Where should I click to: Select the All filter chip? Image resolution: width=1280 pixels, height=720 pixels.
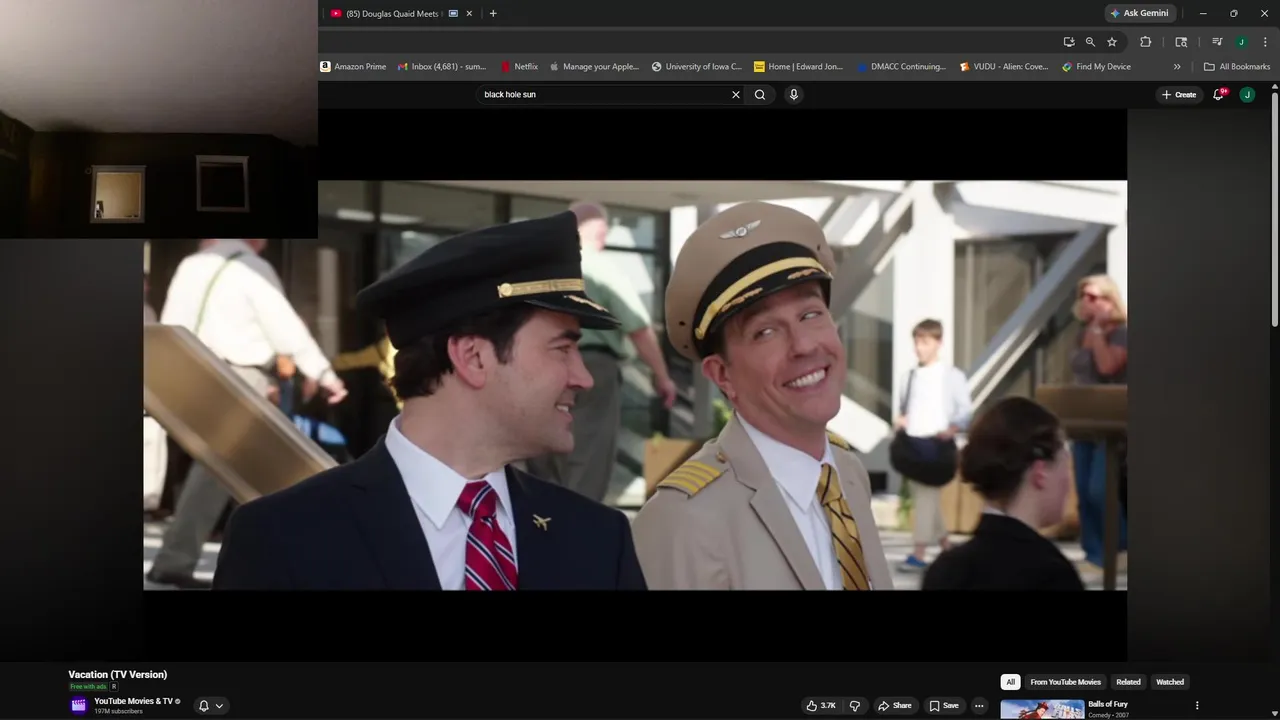point(1010,682)
